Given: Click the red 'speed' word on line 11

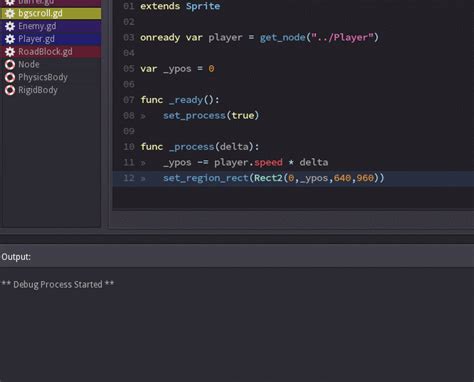Looking at the screenshot, I should click(268, 162).
